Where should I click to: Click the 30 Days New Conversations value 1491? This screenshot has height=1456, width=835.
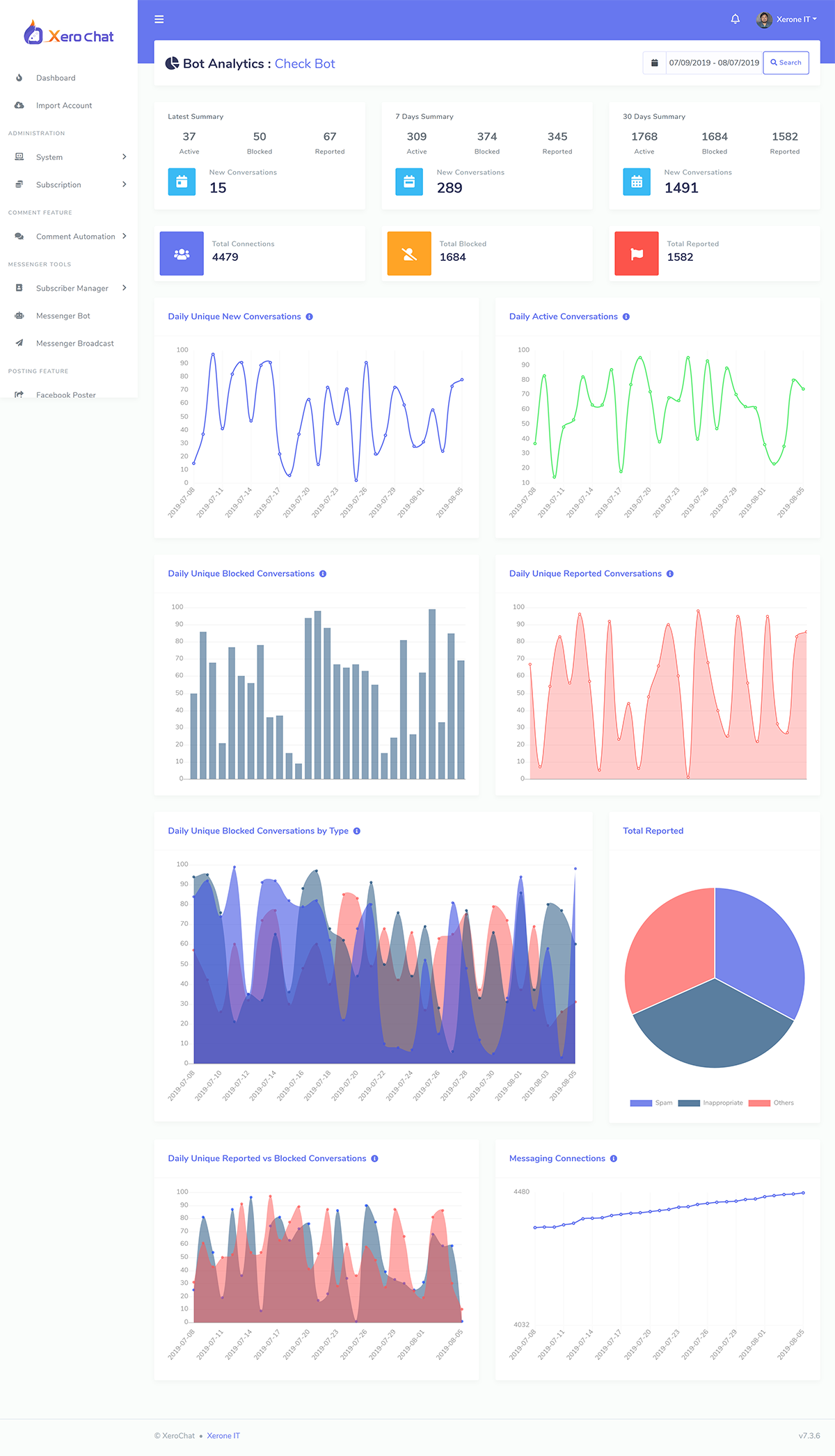tap(681, 188)
